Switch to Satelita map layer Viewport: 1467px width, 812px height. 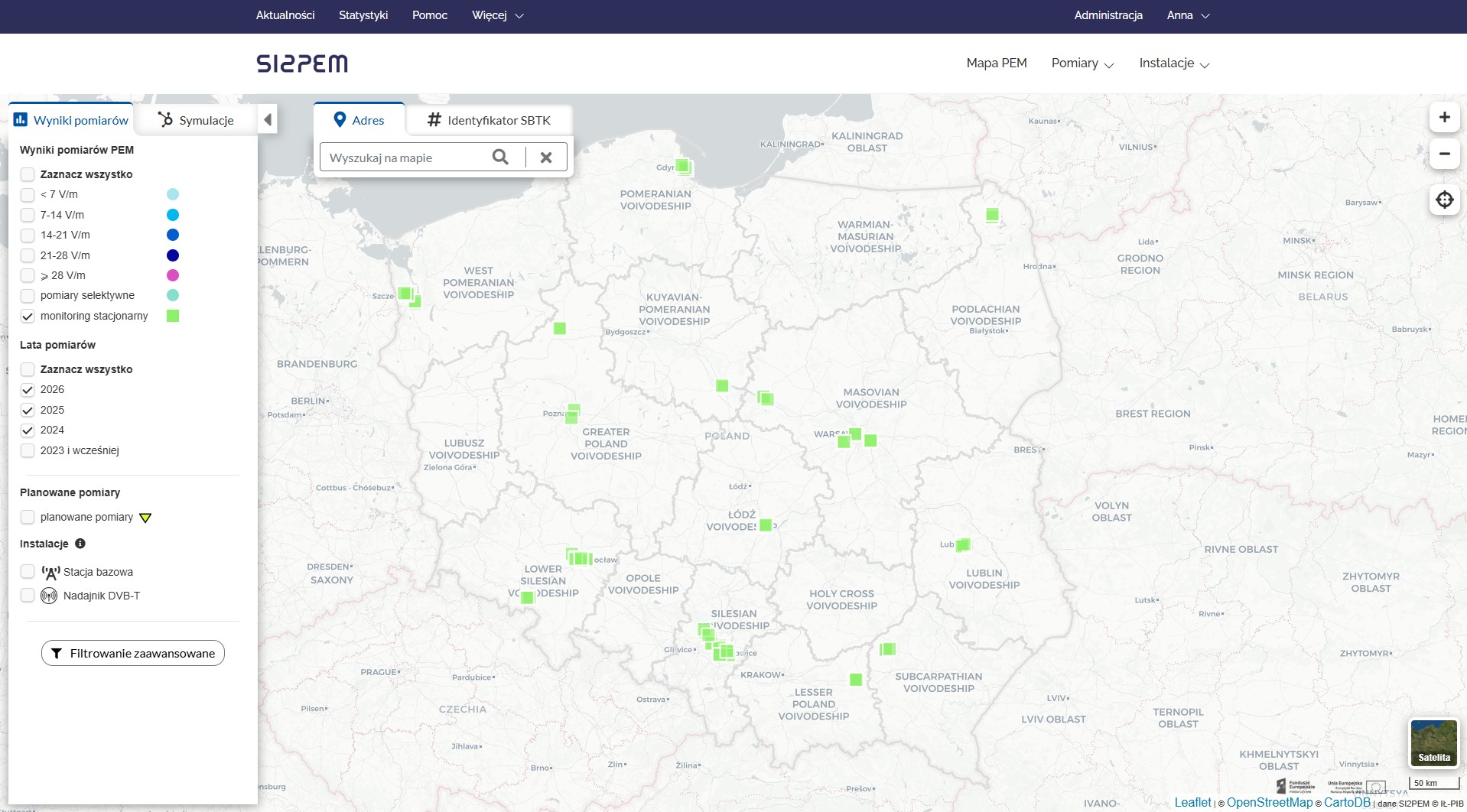click(x=1433, y=742)
